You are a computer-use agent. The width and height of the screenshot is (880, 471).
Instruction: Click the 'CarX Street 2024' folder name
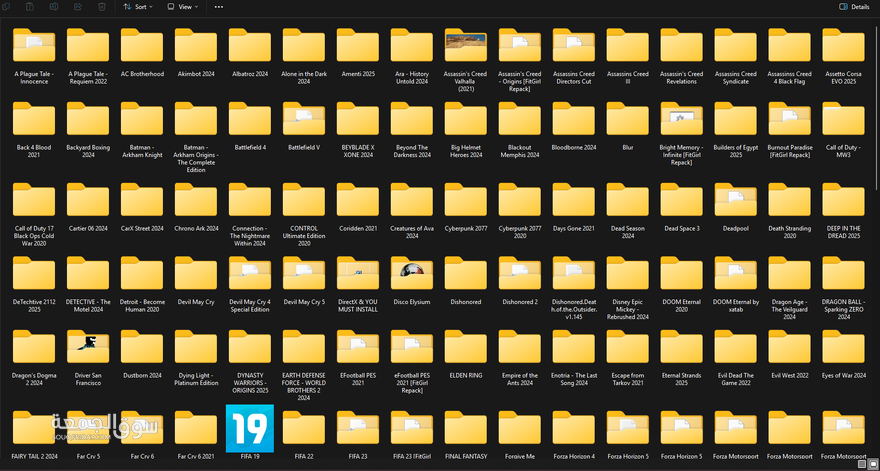(142, 228)
